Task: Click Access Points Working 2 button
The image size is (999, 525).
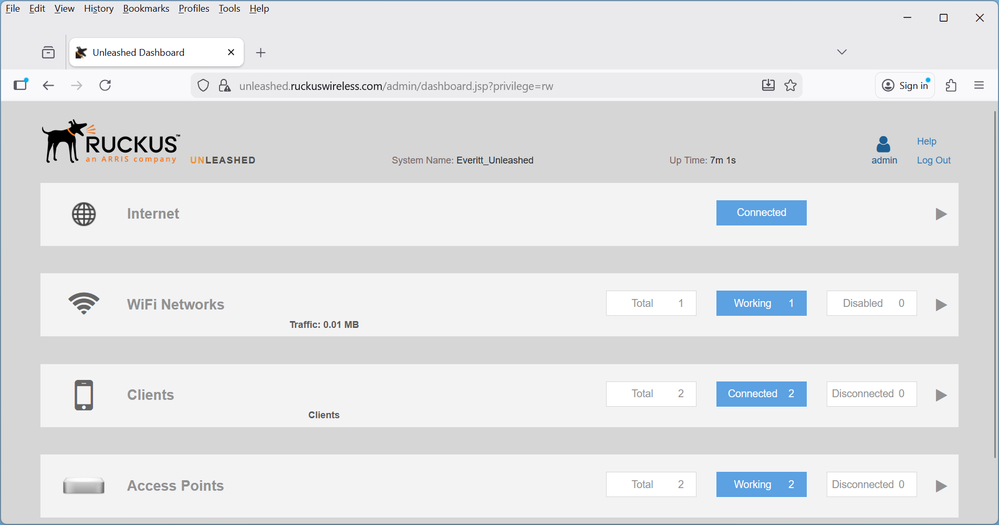Action: coord(761,485)
